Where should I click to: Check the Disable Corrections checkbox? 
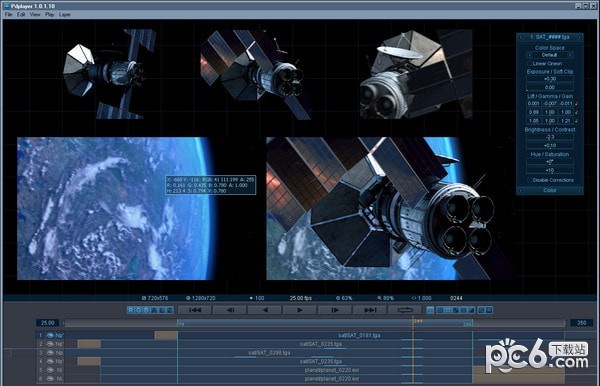(530, 180)
